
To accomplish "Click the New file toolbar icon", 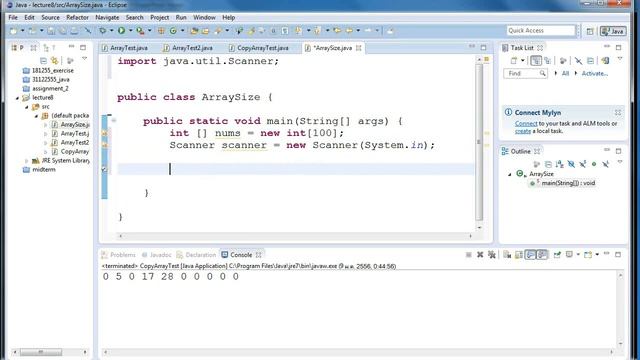I will coord(13,31).
